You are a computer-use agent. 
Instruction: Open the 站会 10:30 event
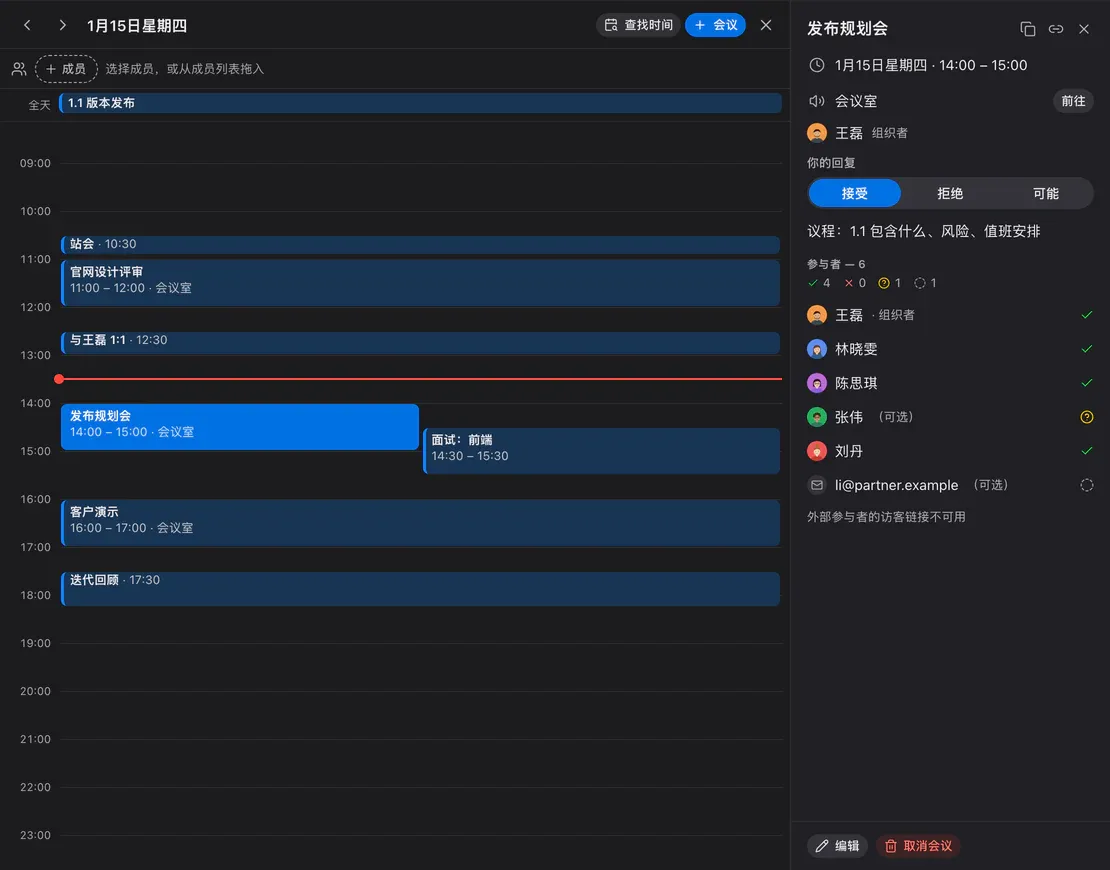tap(420, 244)
